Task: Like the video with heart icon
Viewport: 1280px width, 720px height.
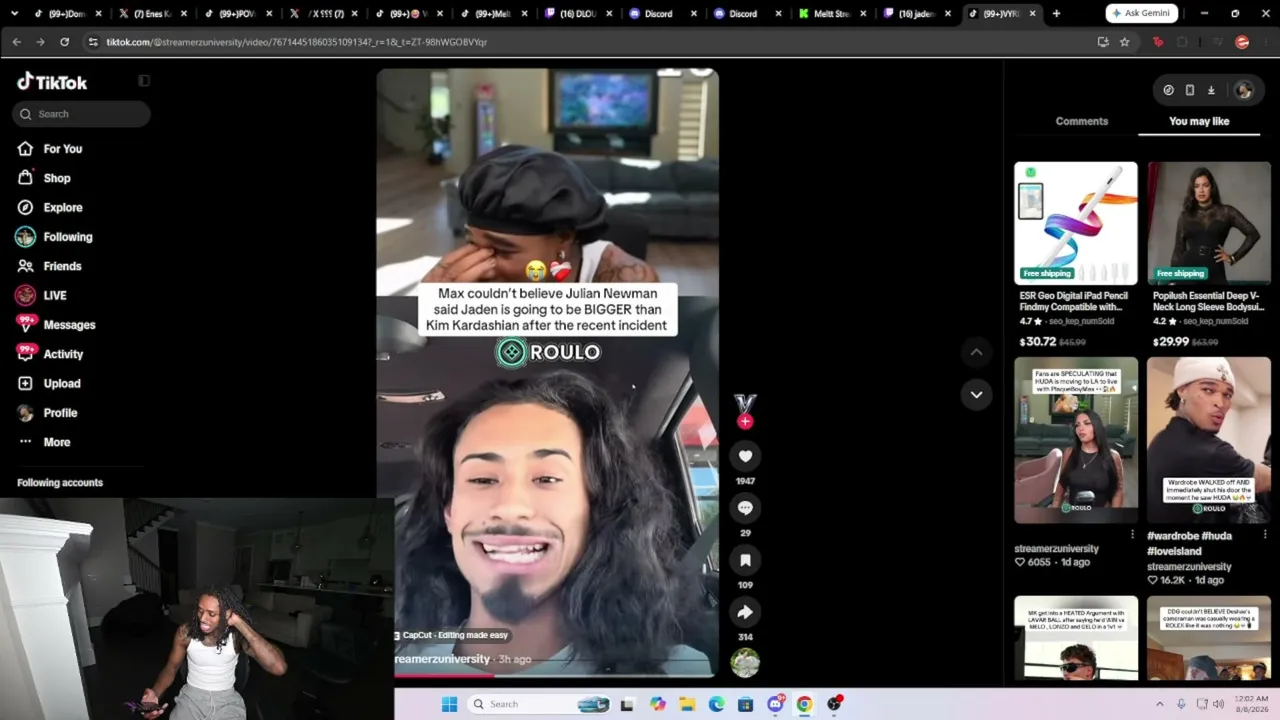Action: point(745,456)
